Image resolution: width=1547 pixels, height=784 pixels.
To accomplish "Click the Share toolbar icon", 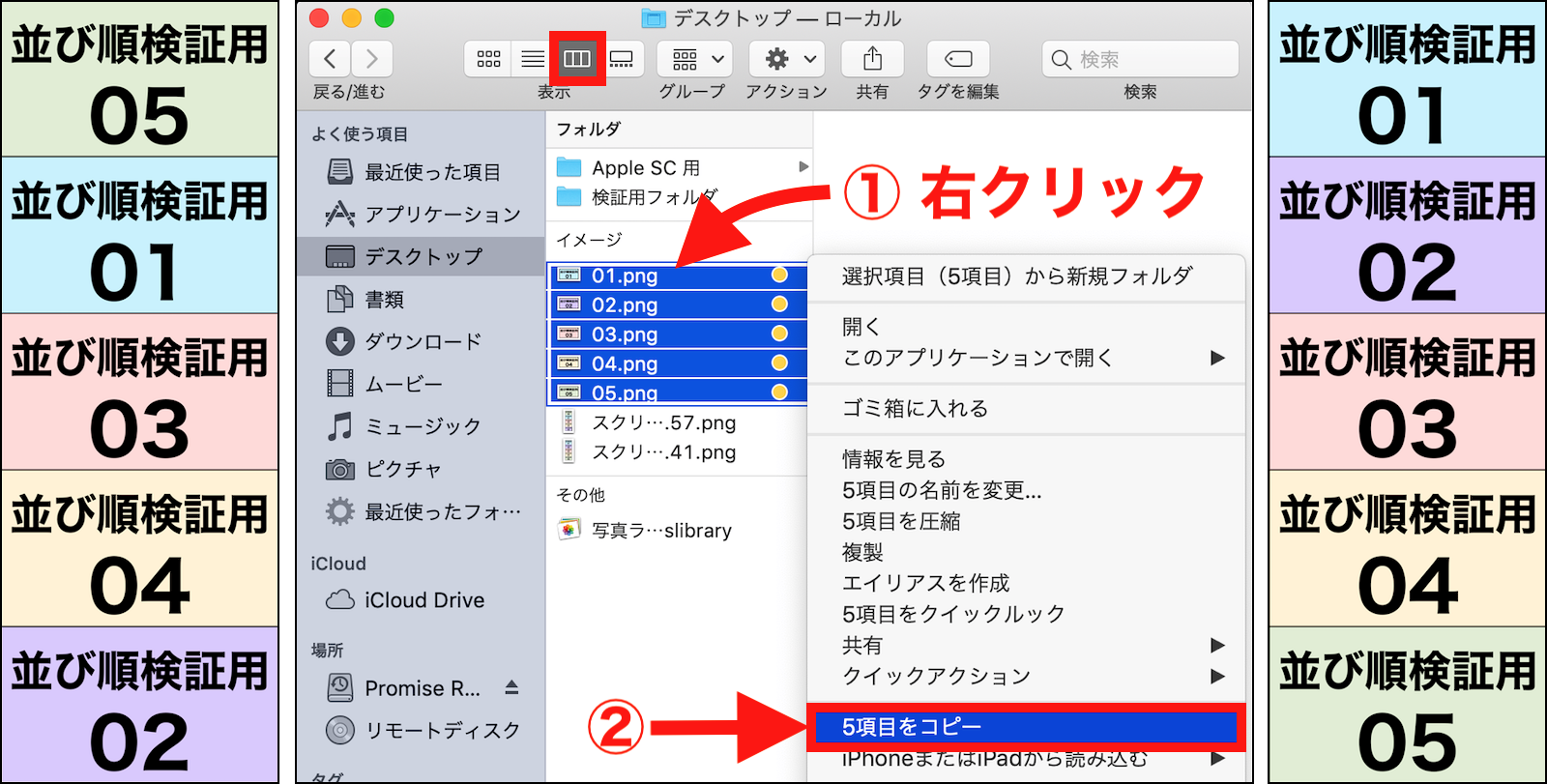I will 872,59.
